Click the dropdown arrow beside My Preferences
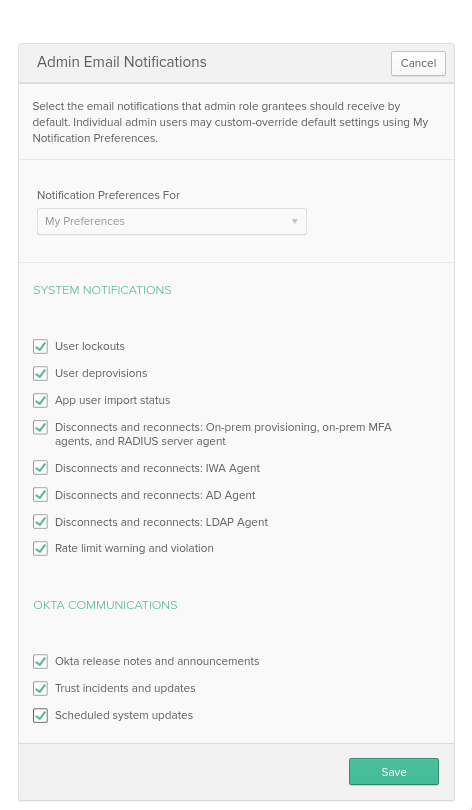 click(x=294, y=222)
